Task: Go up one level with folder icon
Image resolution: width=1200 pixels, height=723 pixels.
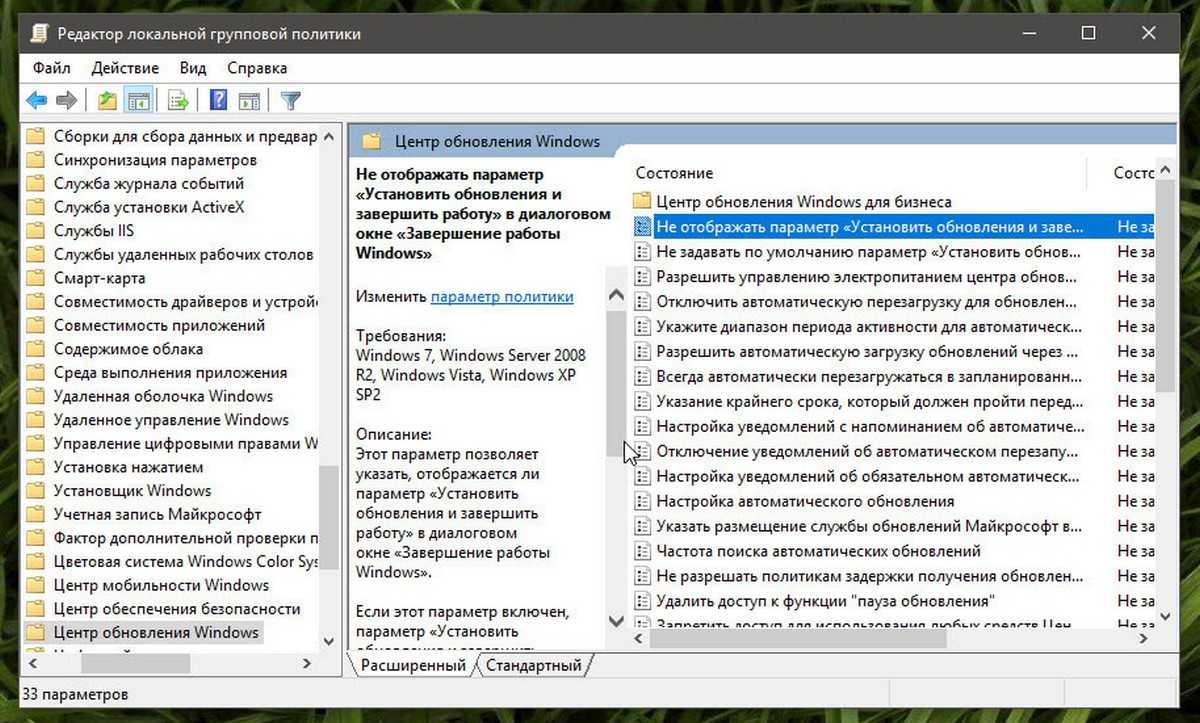Action: (107, 100)
